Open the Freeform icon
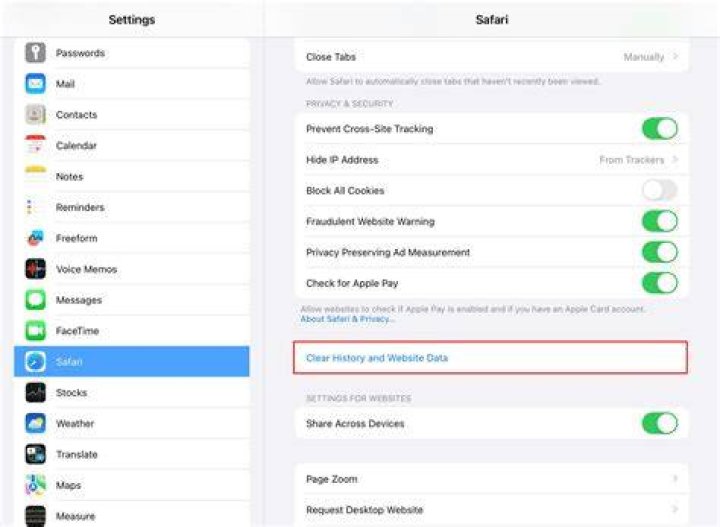The image size is (720, 527). pos(35,238)
